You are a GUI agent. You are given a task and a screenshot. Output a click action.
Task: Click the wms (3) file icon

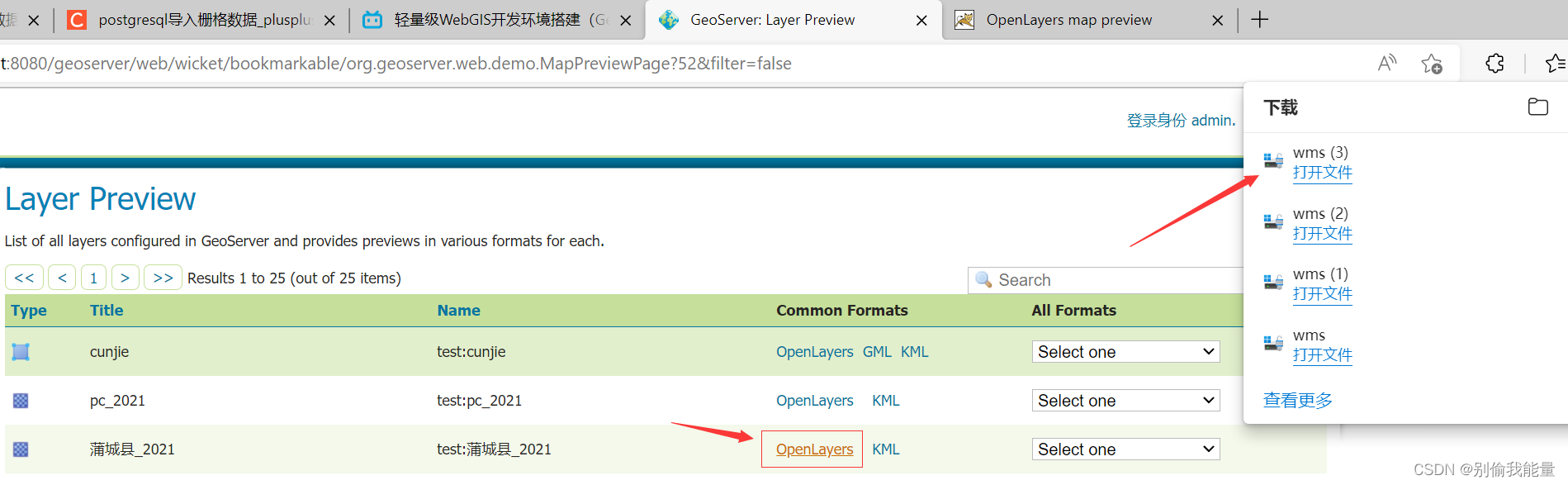click(x=1273, y=160)
